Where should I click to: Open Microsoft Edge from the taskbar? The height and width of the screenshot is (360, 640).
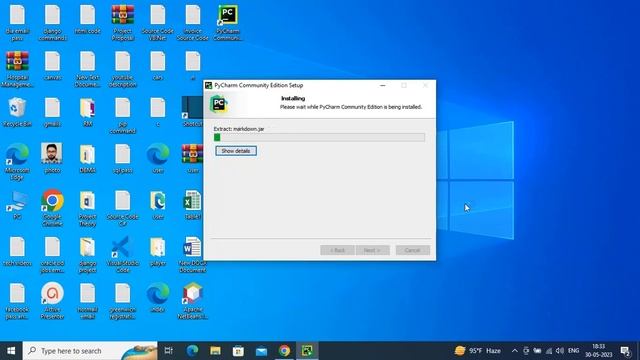pyautogui.click(x=192, y=351)
